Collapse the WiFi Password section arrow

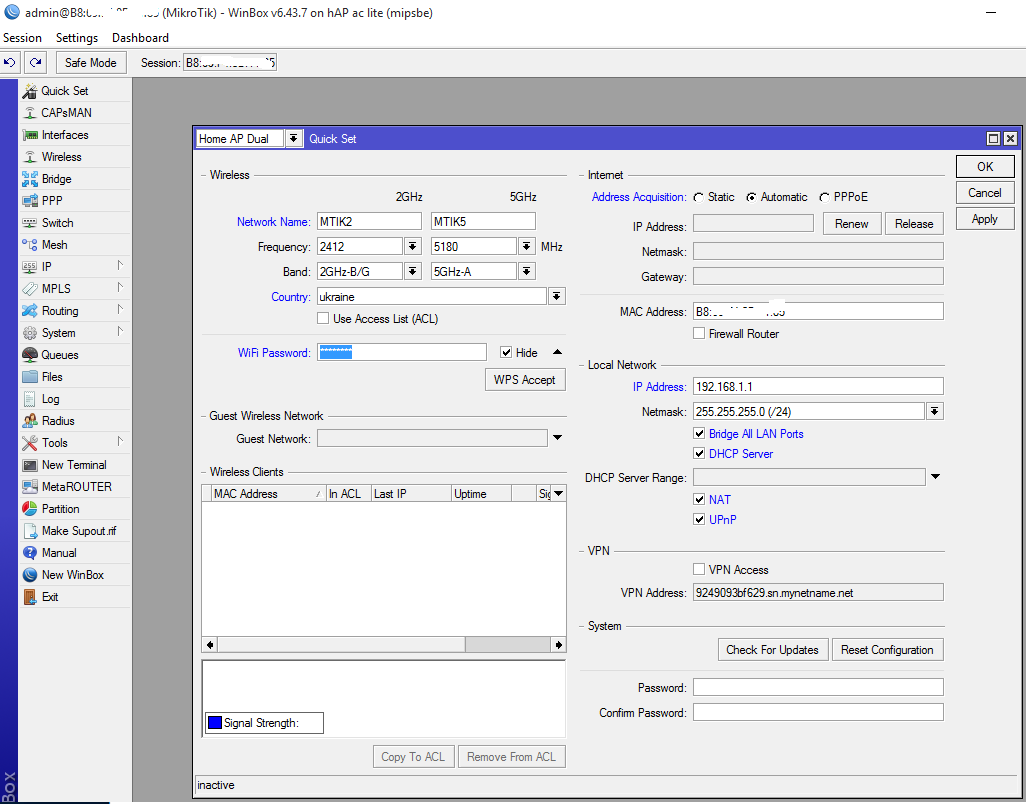tap(557, 353)
